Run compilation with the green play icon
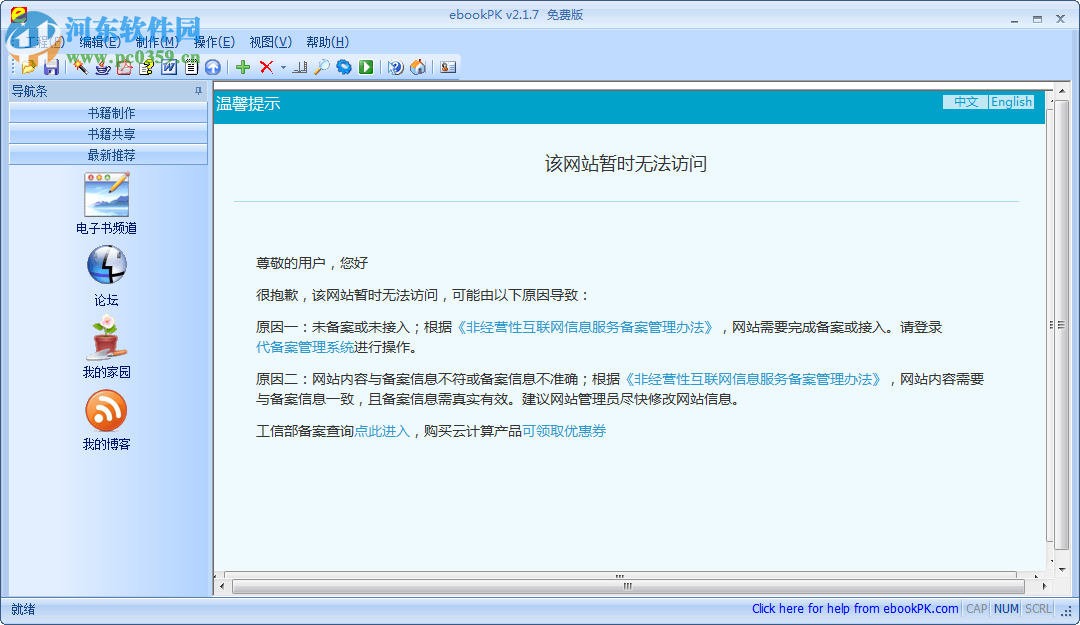The image size is (1080, 625). point(364,67)
